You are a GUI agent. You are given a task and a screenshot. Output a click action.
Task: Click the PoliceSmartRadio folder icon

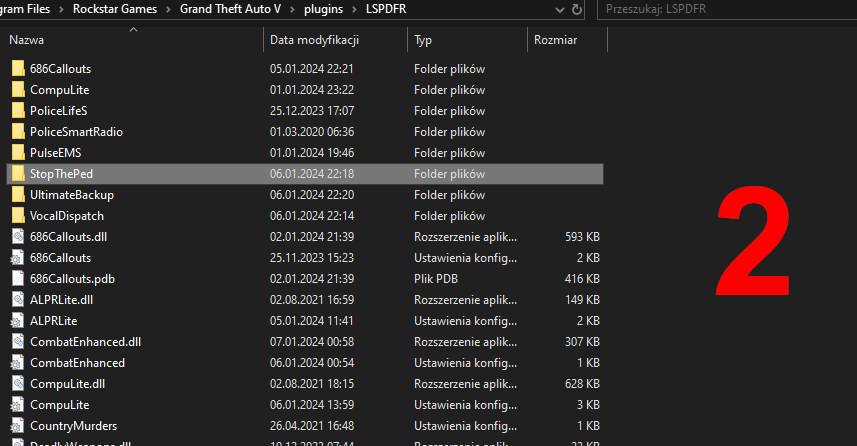18,132
